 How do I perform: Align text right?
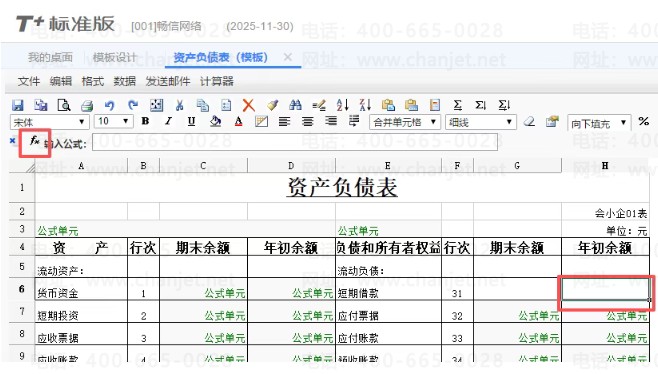tap(331, 122)
